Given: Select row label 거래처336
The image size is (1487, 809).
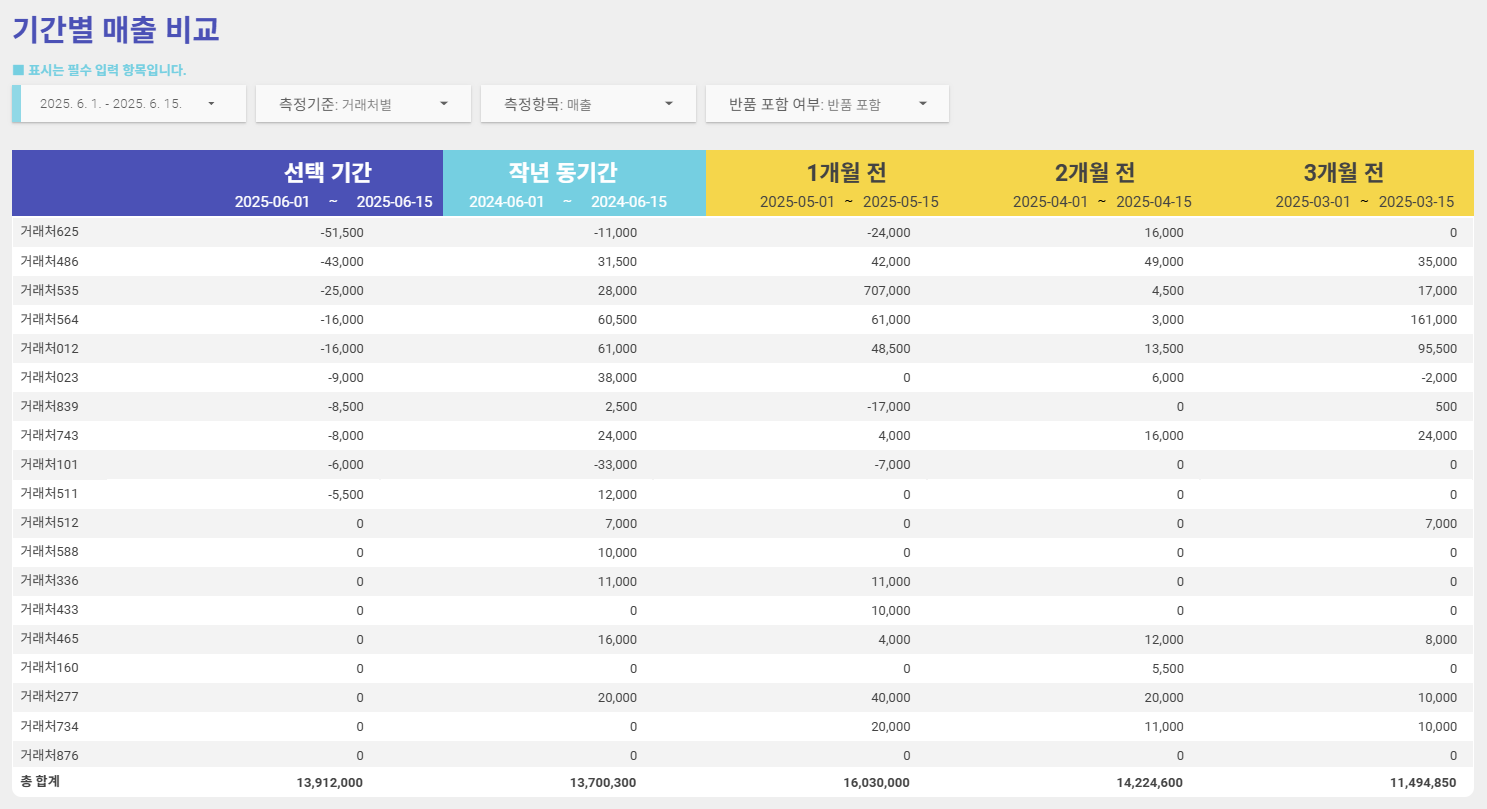Looking at the screenshot, I should coord(49,580).
